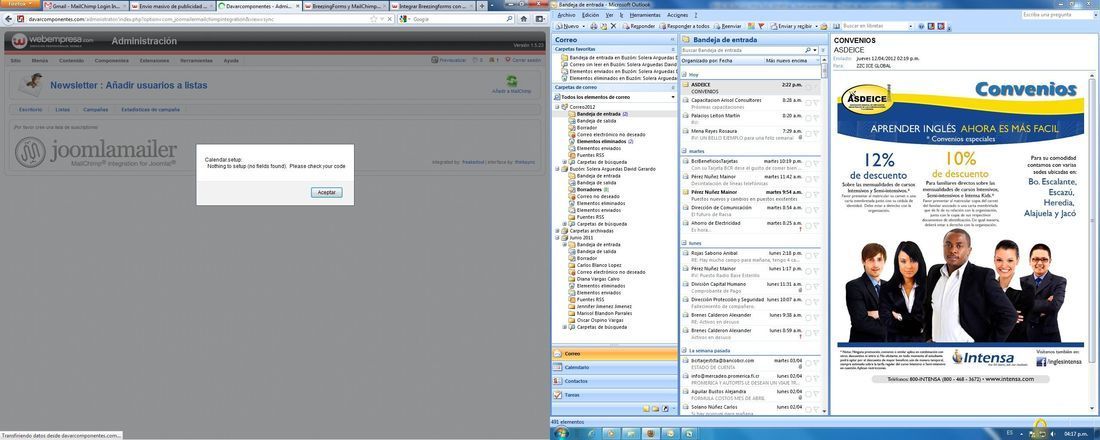Click Reenviar in Outlook toolbar
The image size is (1100, 440).
click(727, 26)
